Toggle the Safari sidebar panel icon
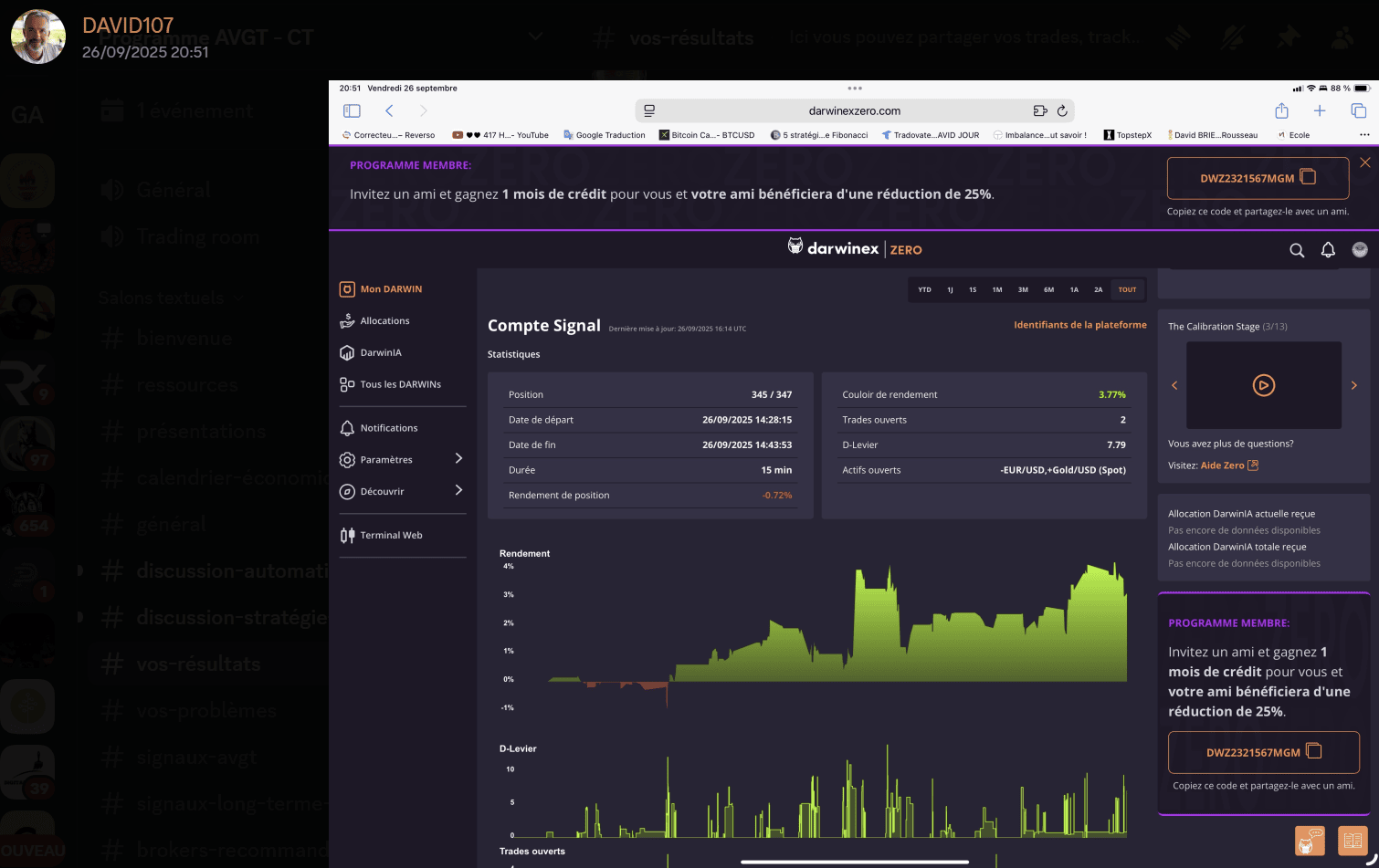Image resolution: width=1379 pixels, height=868 pixels. point(352,110)
